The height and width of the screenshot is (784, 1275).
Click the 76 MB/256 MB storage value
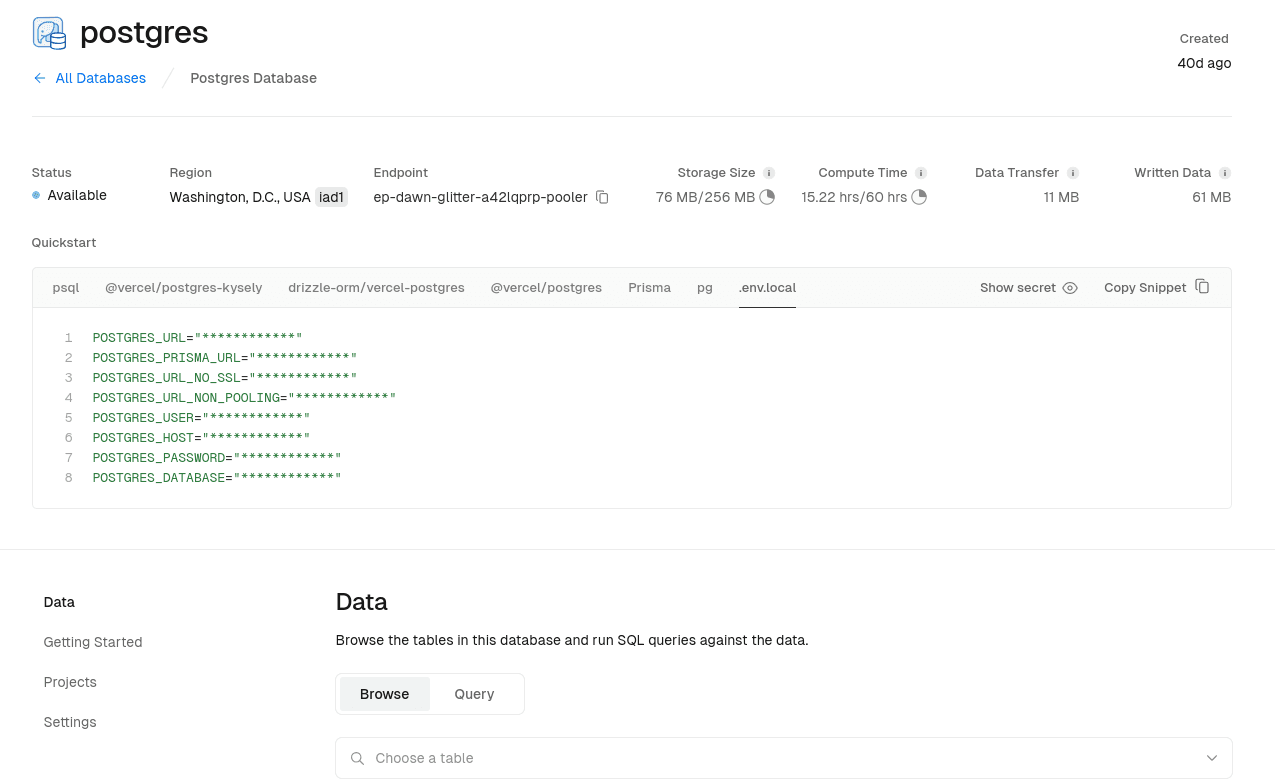705,197
